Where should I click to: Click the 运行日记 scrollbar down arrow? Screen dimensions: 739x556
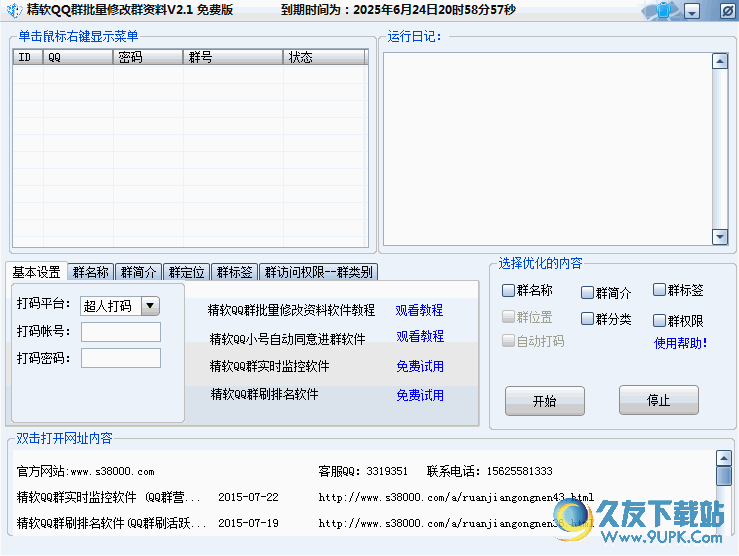tap(720, 237)
